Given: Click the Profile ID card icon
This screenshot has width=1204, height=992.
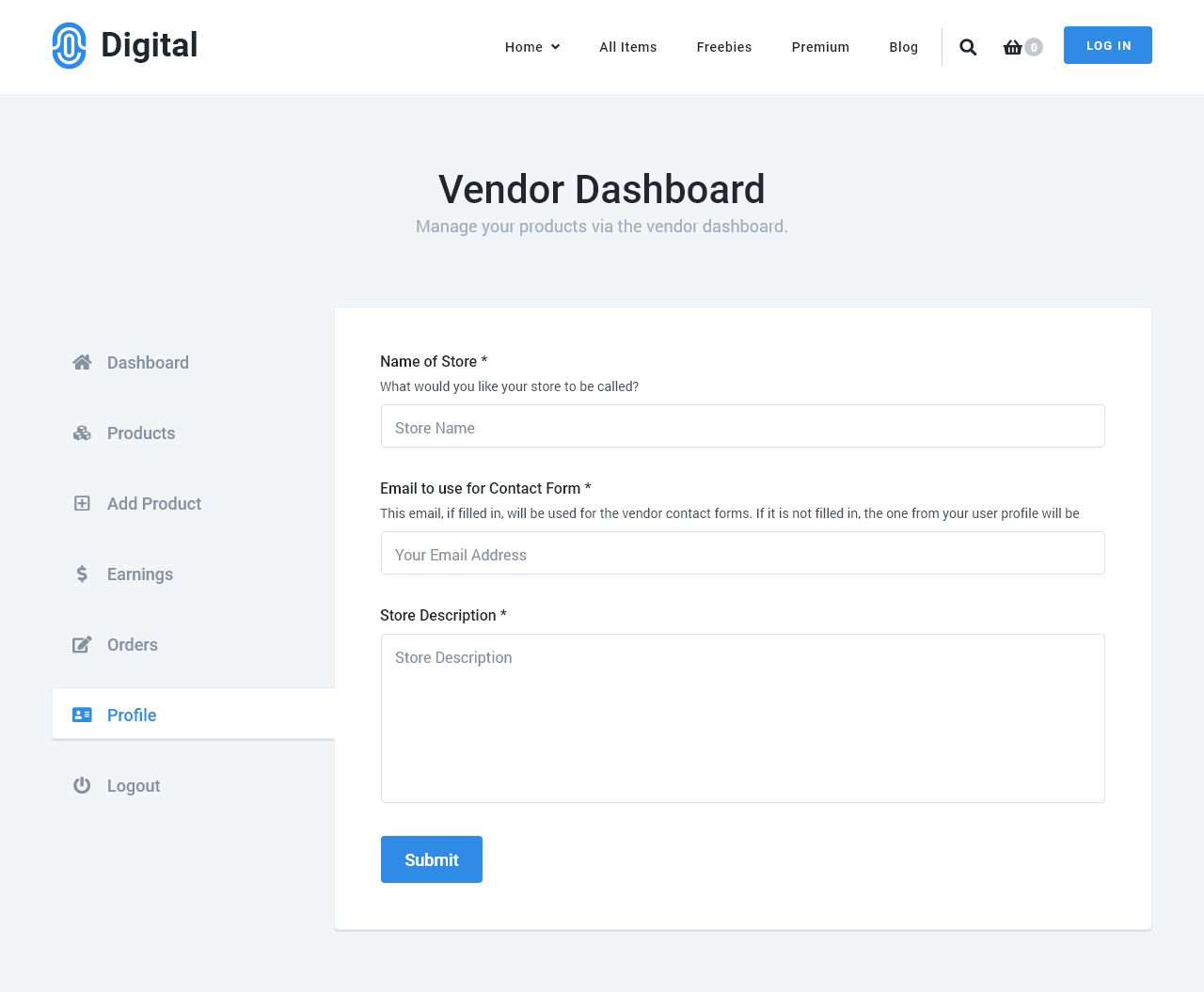Looking at the screenshot, I should (82, 716).
